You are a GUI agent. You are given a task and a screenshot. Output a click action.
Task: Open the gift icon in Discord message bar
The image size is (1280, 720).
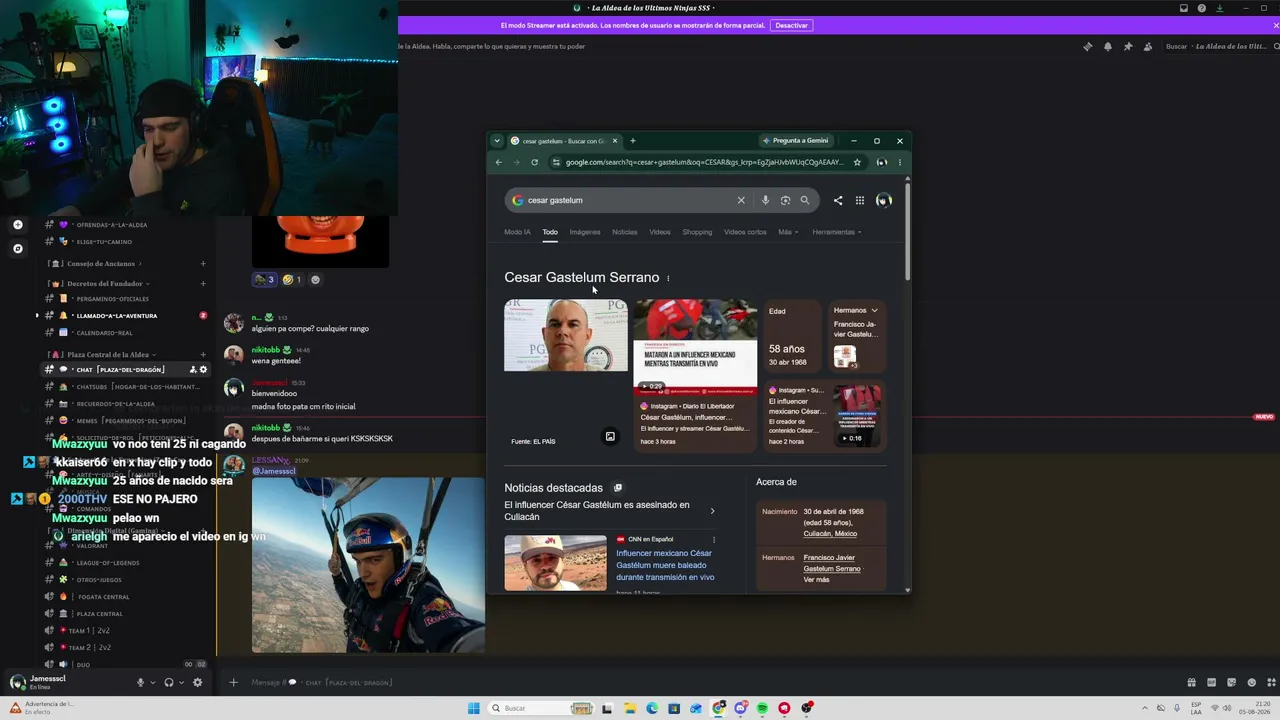pos(1191,683)
